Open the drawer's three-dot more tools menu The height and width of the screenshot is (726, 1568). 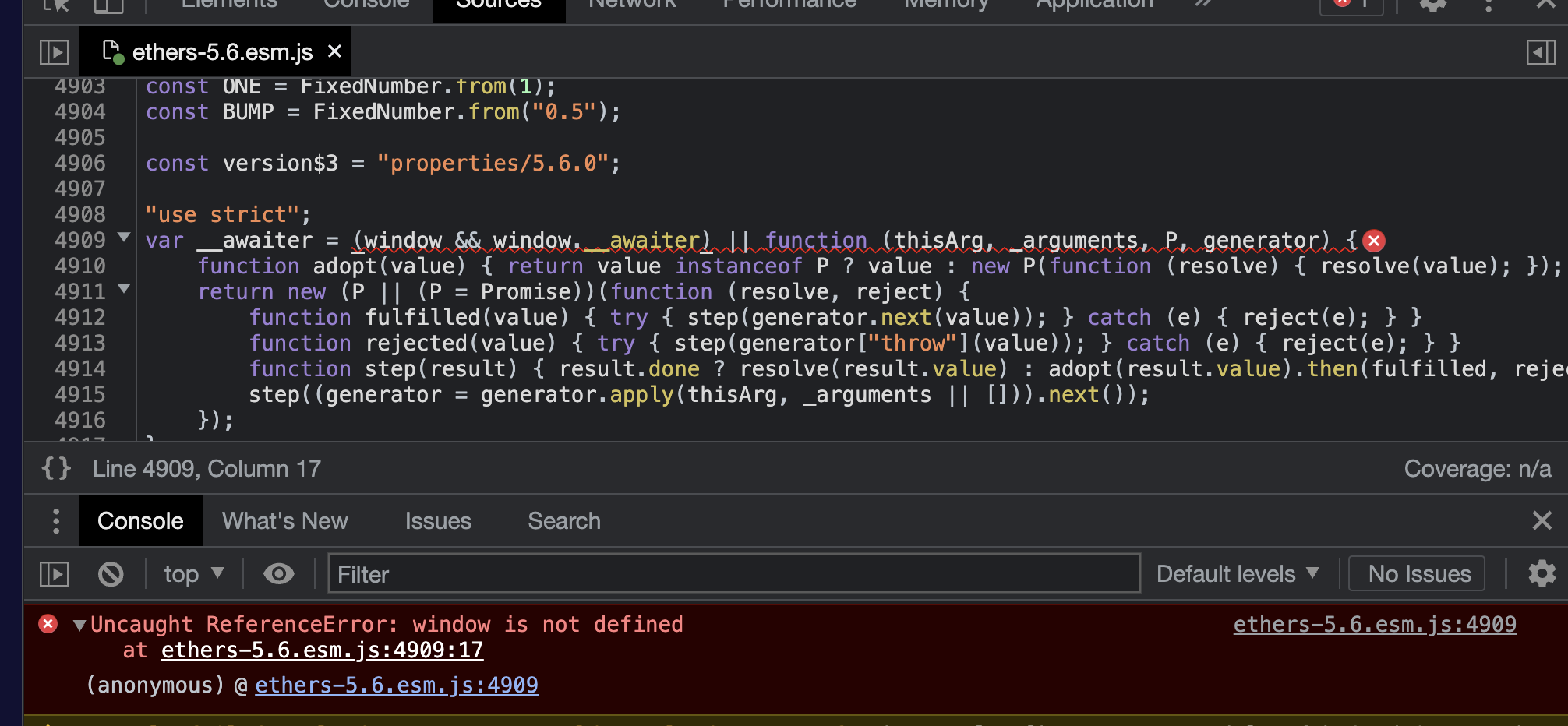pyautogui.click(x=56, y=521)
